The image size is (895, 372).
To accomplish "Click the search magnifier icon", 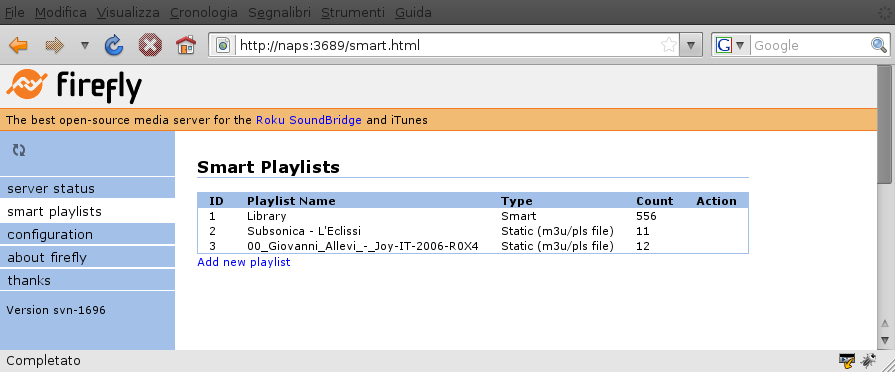I will [879, 45].
